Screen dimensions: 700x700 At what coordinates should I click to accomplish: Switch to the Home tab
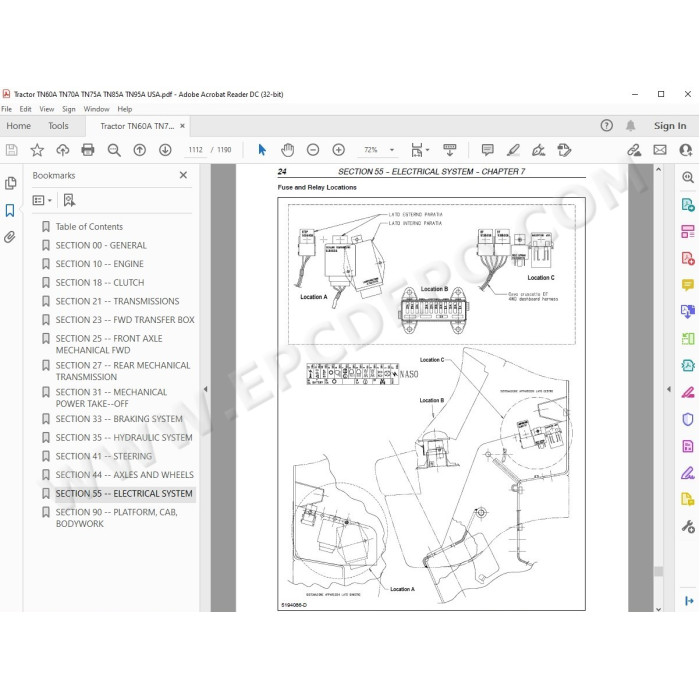18,126
